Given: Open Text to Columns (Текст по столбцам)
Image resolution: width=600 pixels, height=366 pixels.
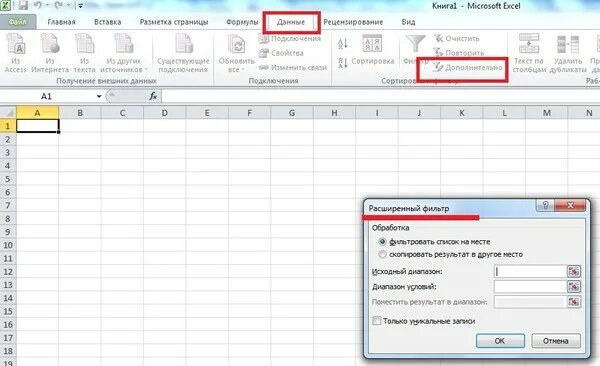Looking at the screenshot, I should [529, 53].
